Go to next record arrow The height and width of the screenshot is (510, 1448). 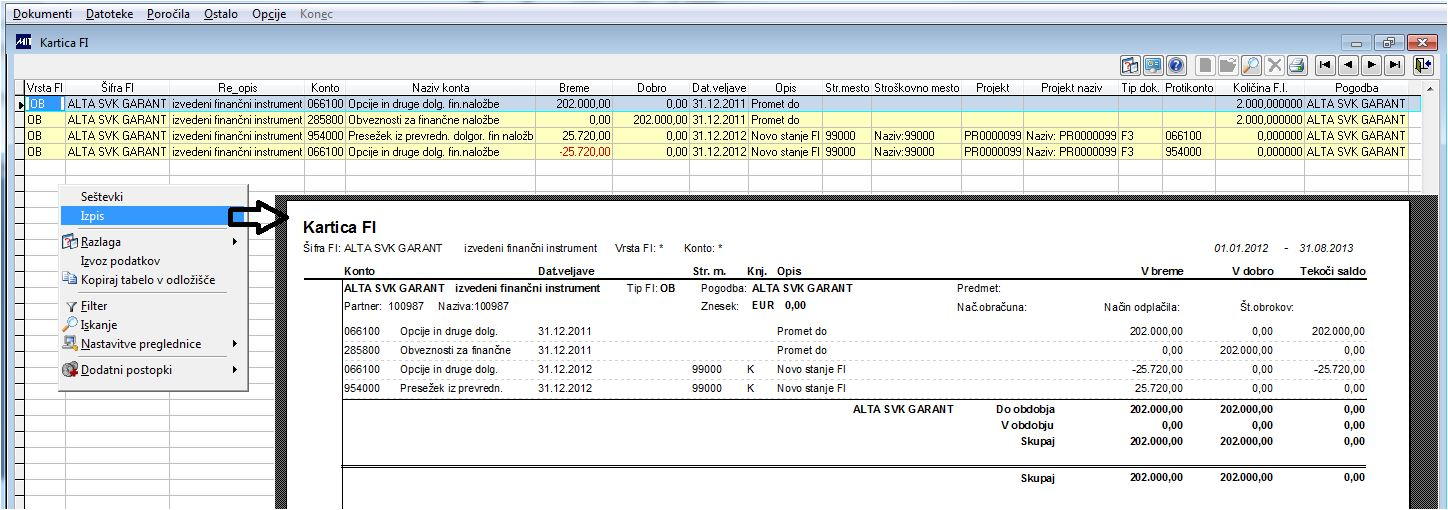coord(1372,65)
